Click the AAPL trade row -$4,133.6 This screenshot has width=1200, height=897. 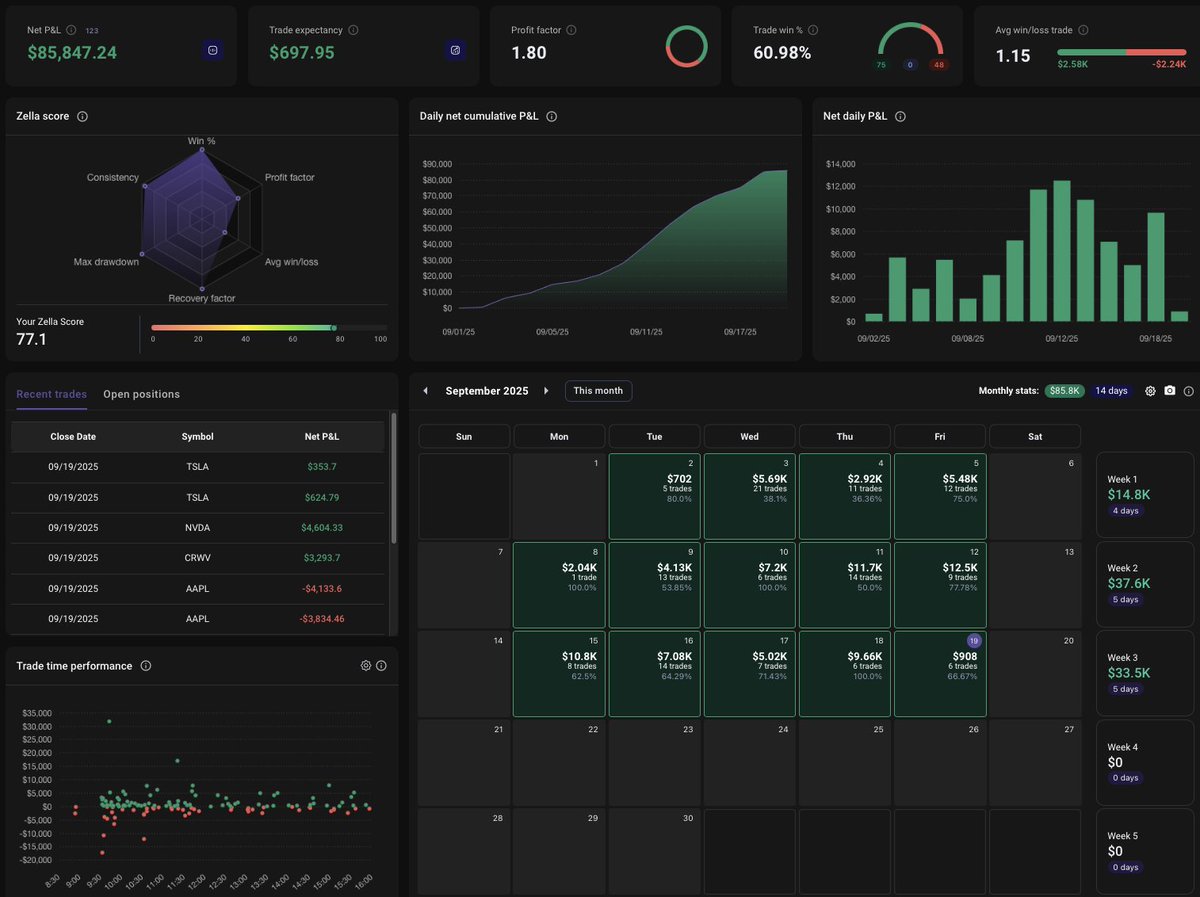coord(197,589)
